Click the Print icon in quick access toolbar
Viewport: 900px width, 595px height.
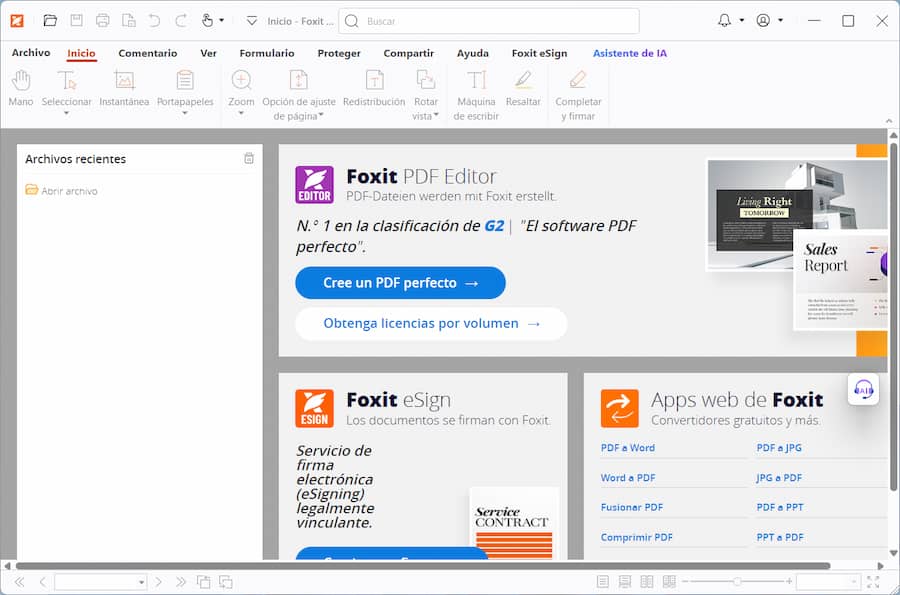tap(103, 21)
